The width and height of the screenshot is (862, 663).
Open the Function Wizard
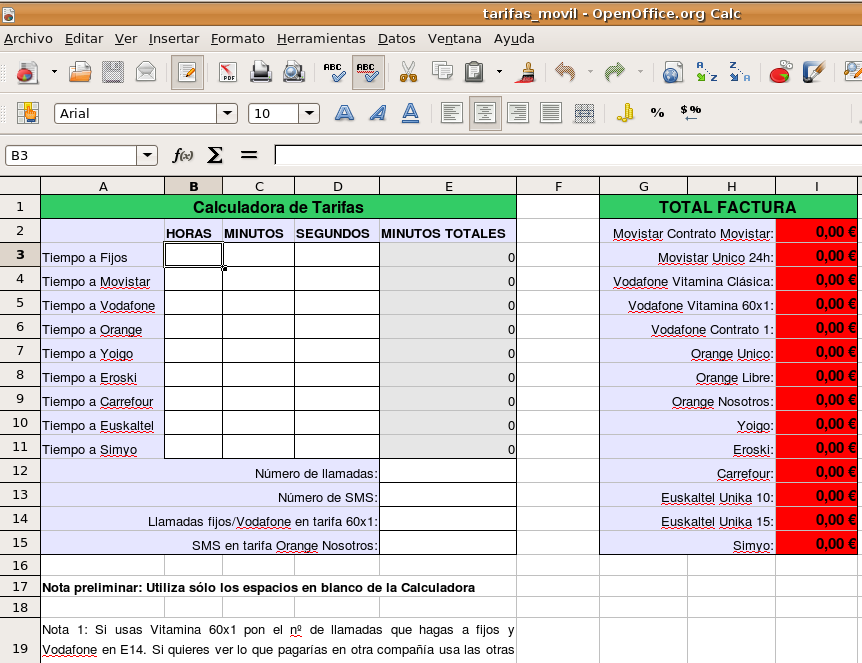pos(183,156)
